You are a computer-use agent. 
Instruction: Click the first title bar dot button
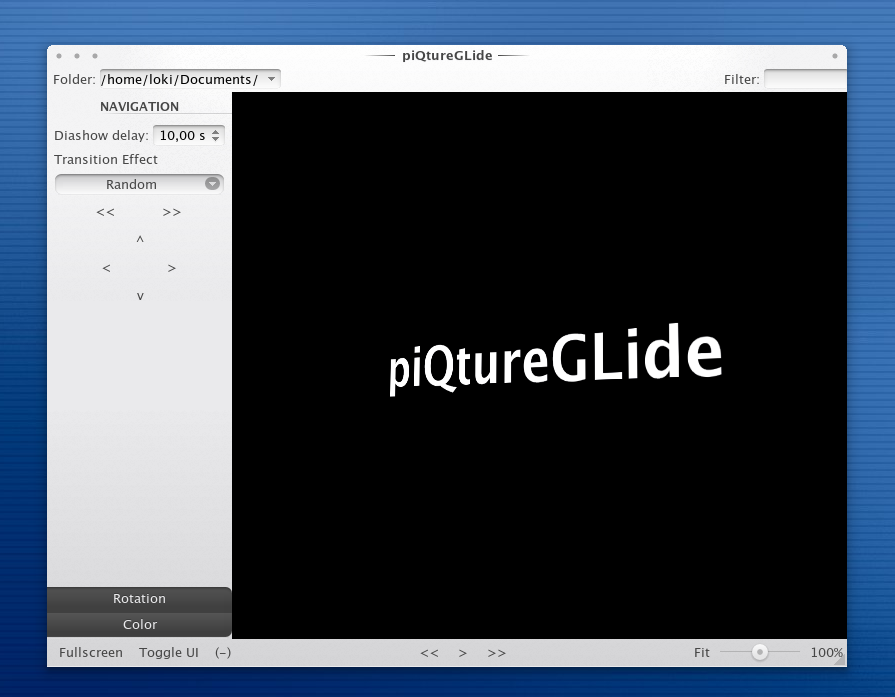(x=59, y=56)
